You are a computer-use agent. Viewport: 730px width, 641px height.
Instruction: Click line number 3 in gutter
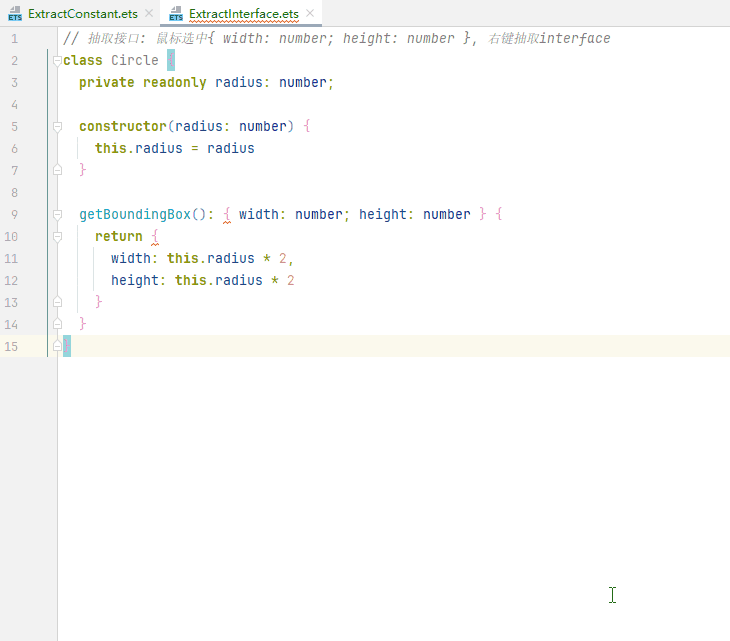click(x=14, y=83)
